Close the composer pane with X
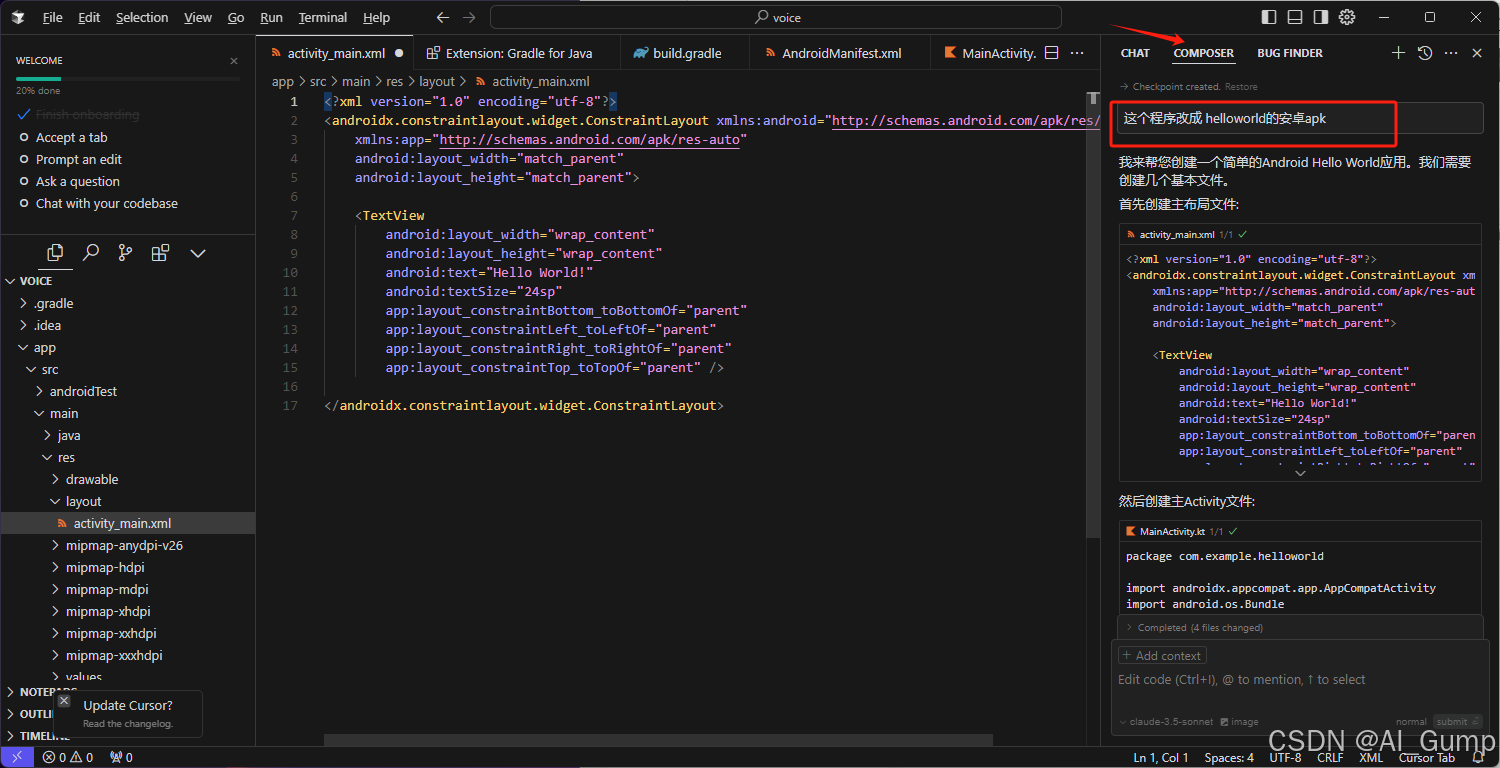 coord(1477,53)
